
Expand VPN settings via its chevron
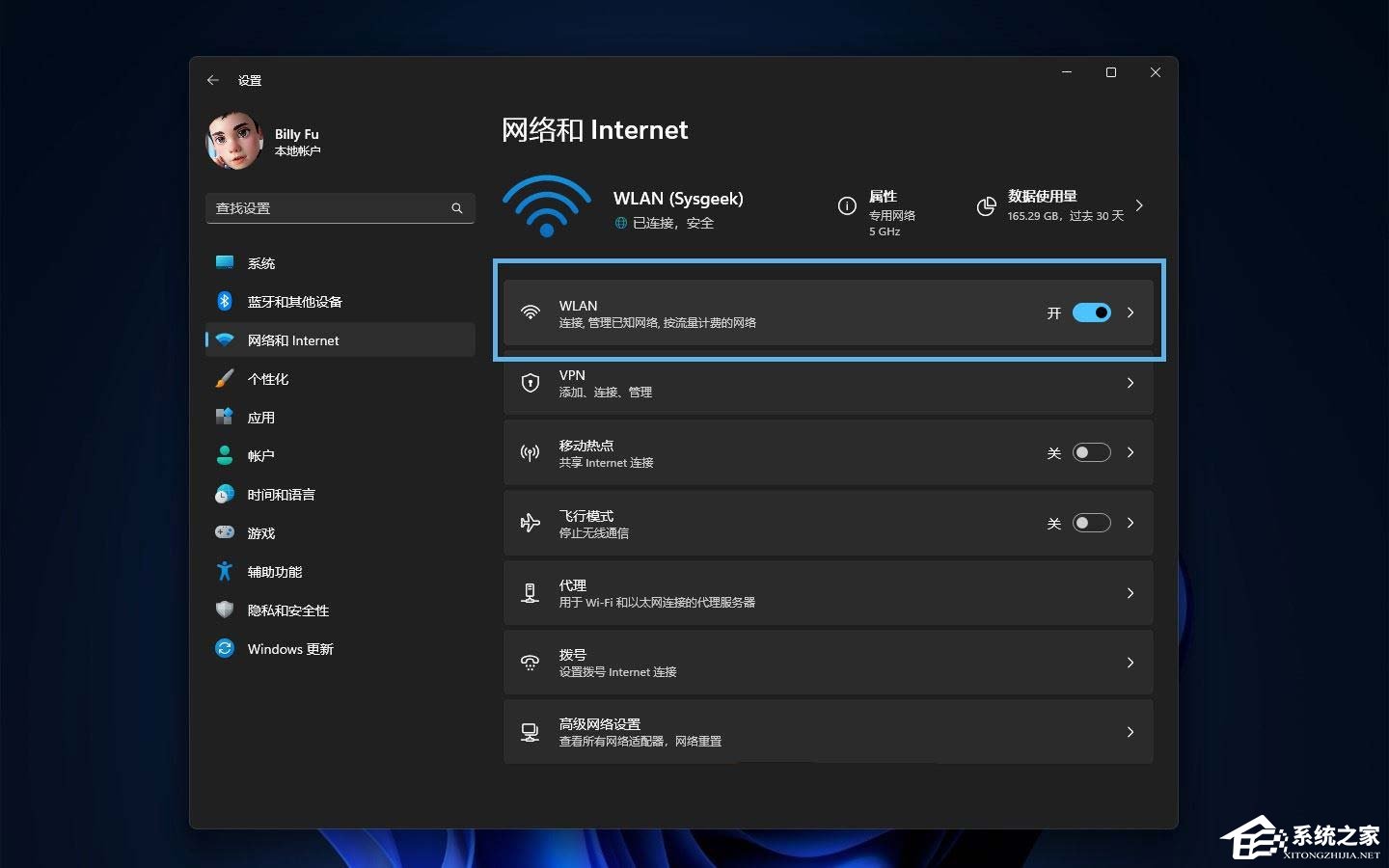tap(1130, 383)
